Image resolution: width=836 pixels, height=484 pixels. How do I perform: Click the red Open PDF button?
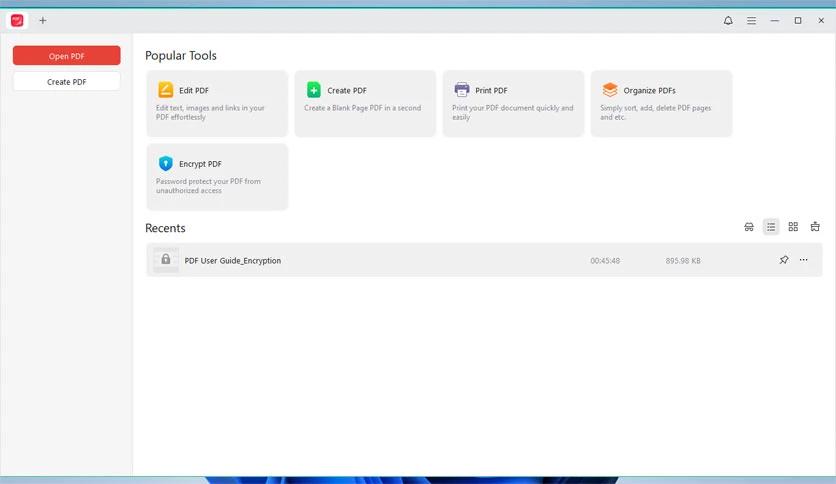coord(67,55)
